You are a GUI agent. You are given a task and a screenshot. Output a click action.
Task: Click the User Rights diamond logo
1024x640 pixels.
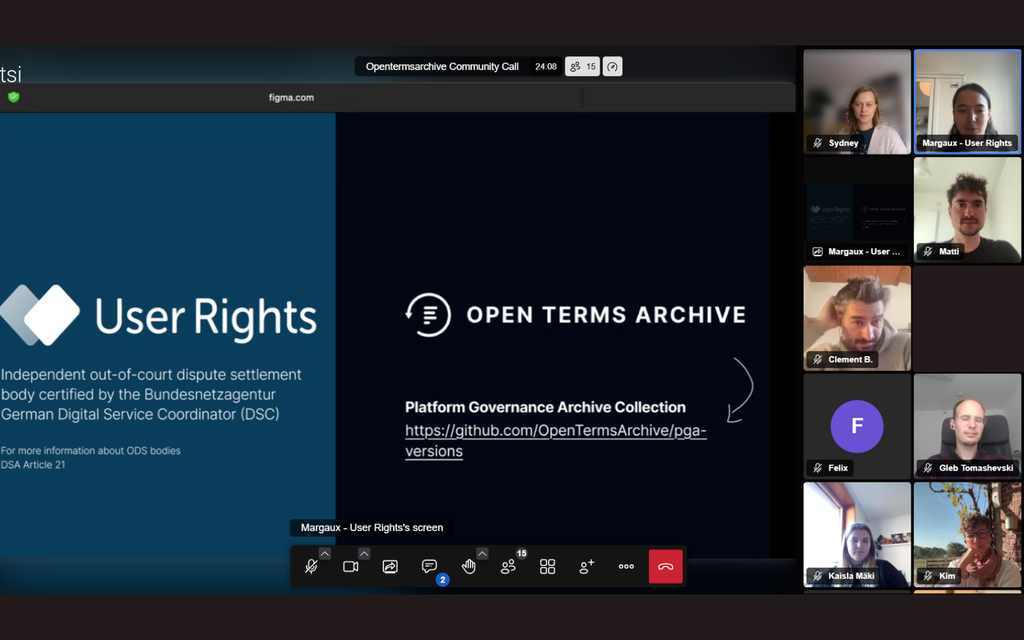point(40,315)
